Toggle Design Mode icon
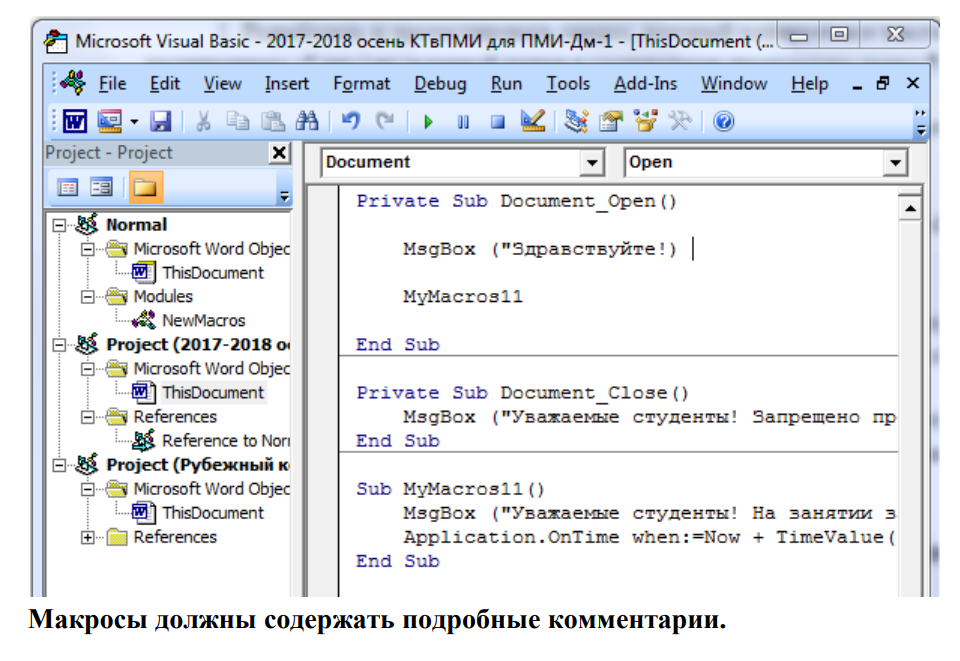This screenshot has width=960, height=661. coord(532,122)
